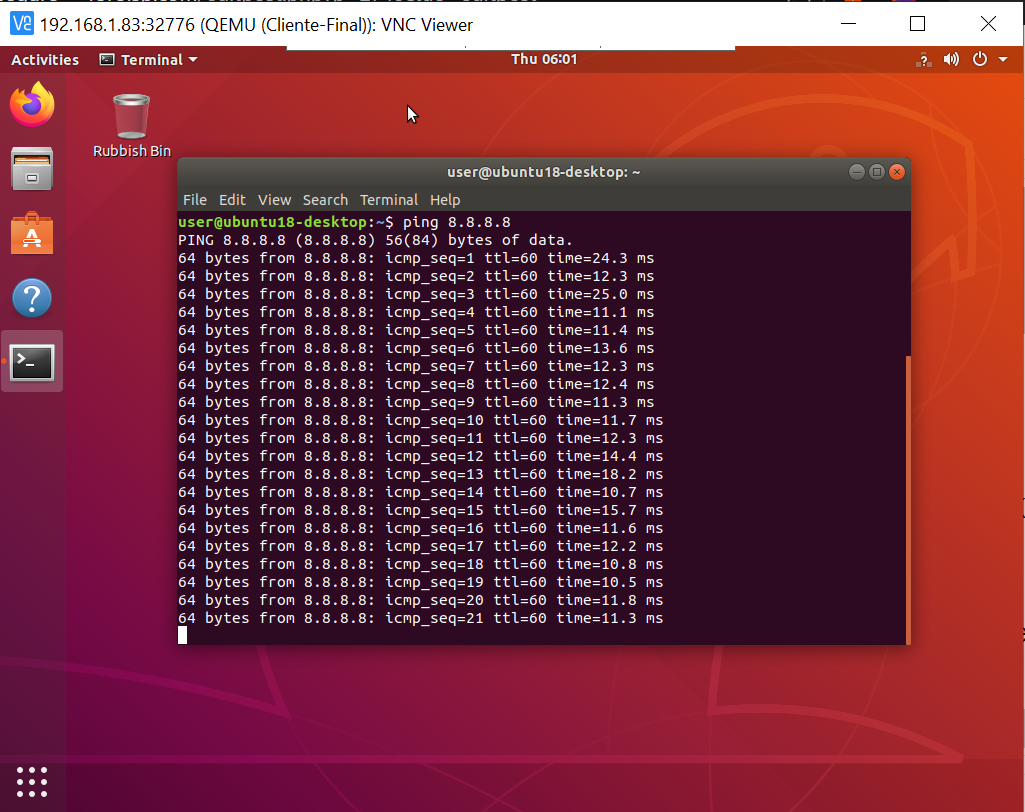Click the Activities button
The image size is (1025, 812).
point(45,60)
